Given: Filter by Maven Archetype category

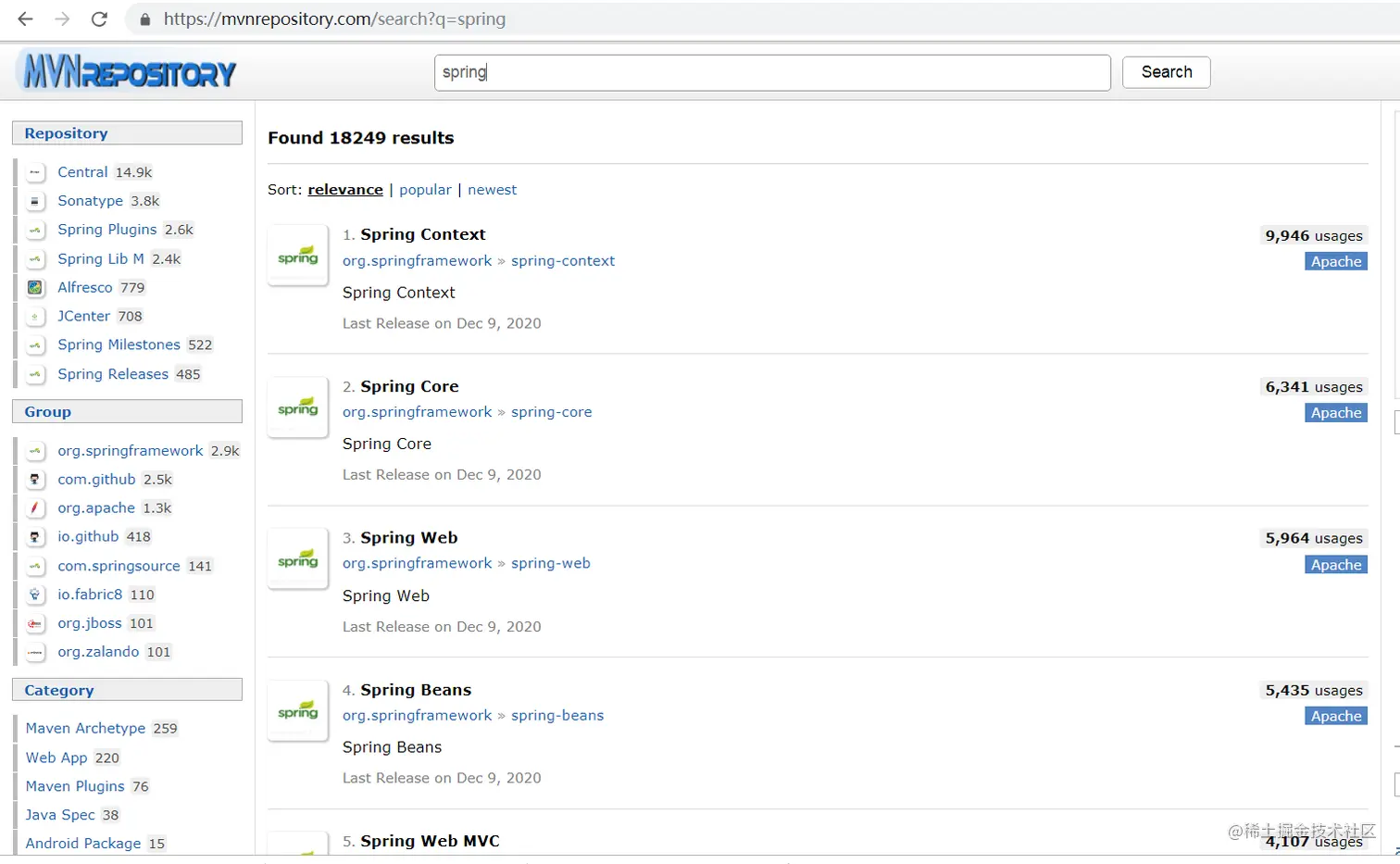Looking at the screenshot, I should pos(85,729).
